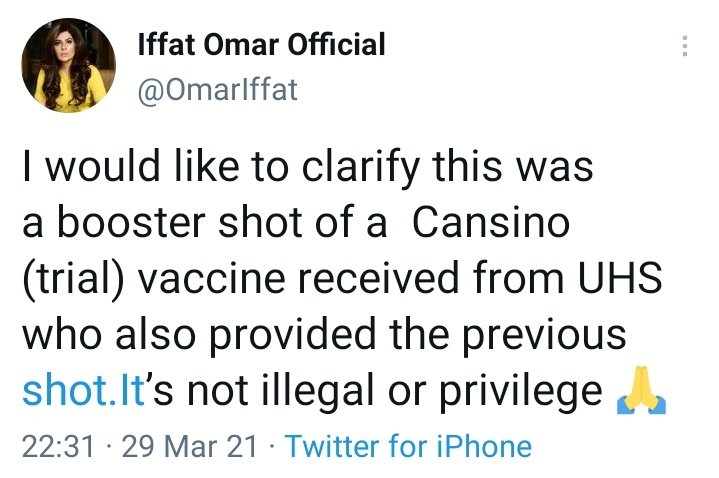The width and height of the screenshot is (719, 478).
Task: Open the three-dot more options menu
Action: click(x=685, y=47)
